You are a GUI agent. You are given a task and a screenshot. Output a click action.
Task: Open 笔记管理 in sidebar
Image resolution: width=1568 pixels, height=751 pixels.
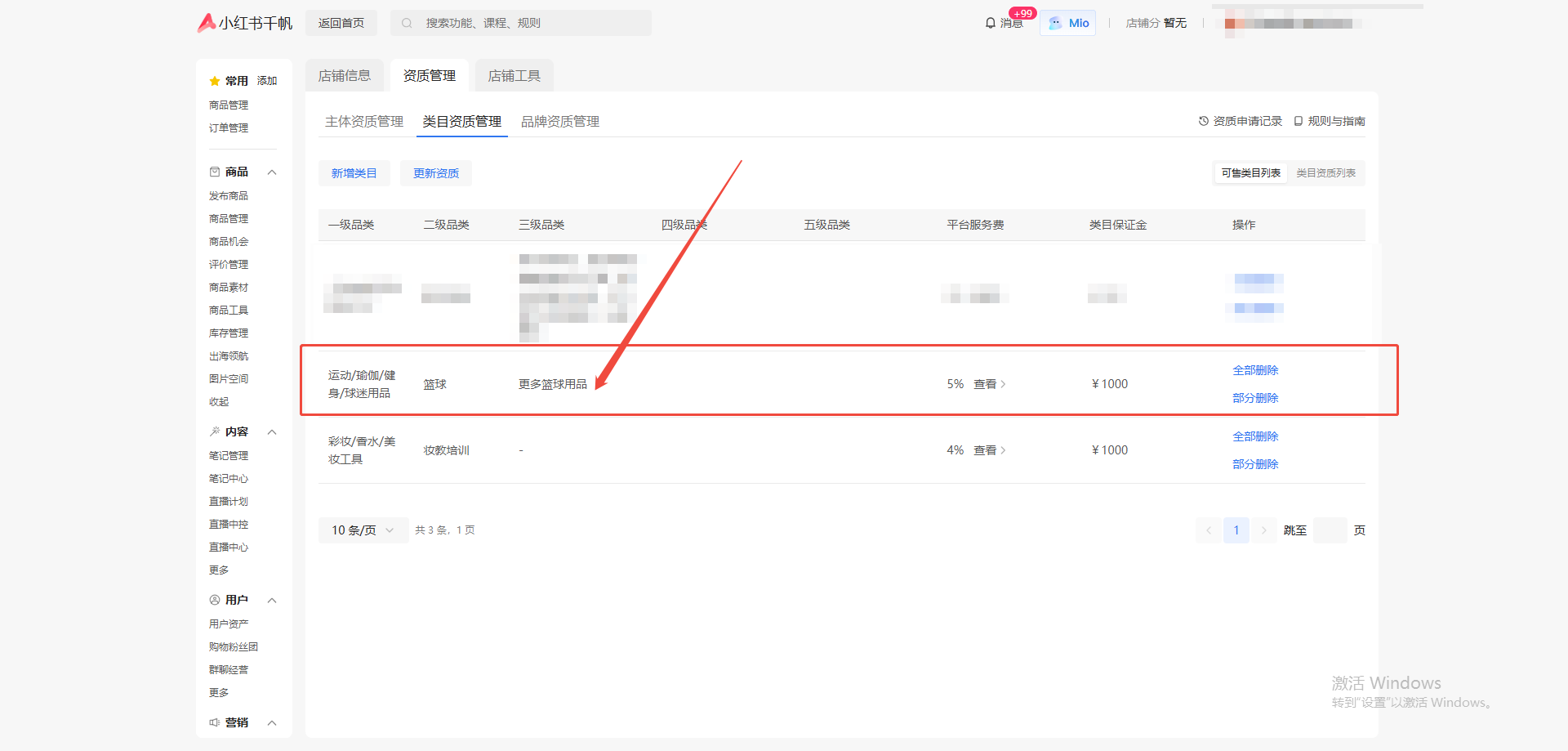coord(229,456)
